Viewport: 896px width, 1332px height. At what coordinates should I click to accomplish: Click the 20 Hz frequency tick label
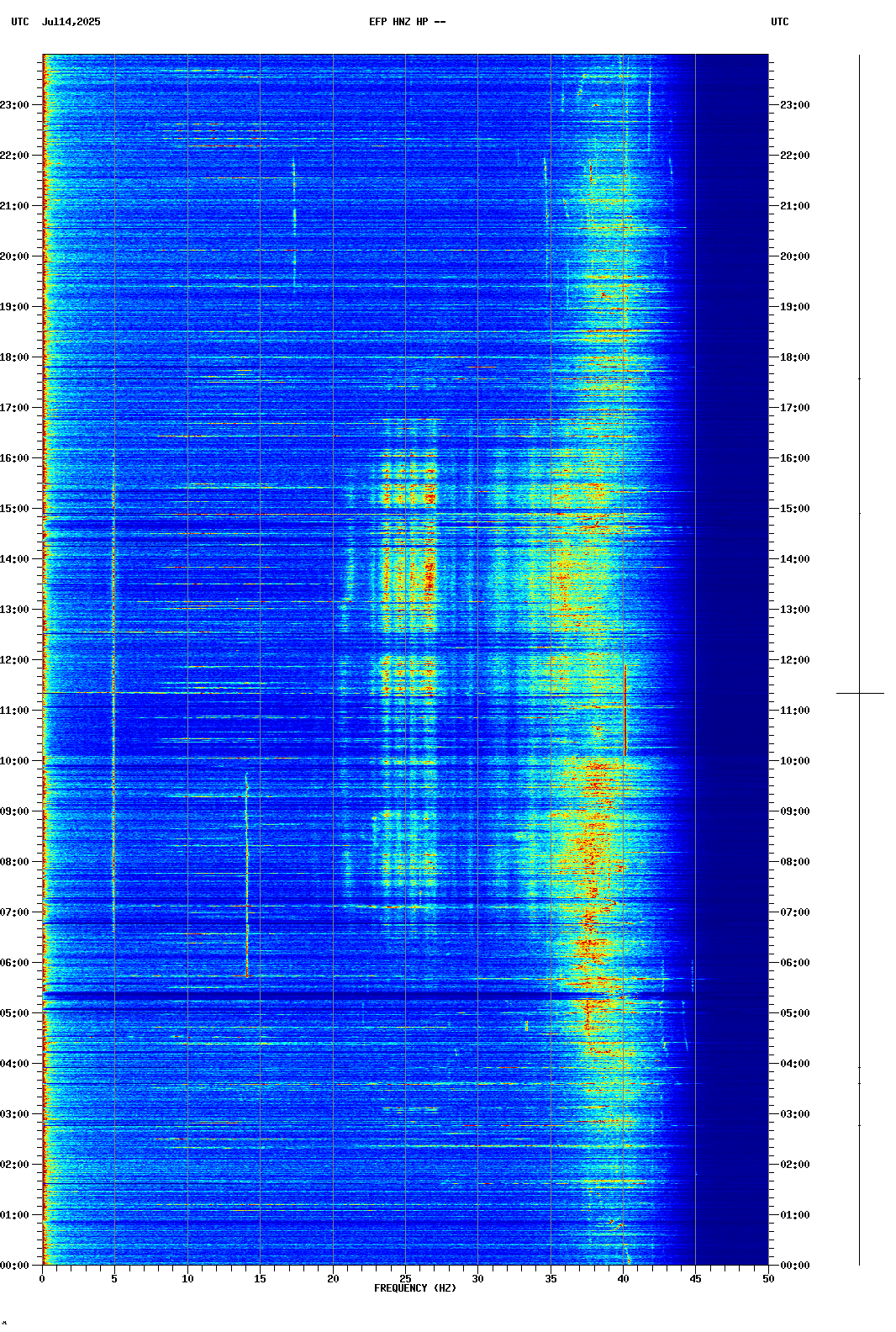tap(333, 1279)
